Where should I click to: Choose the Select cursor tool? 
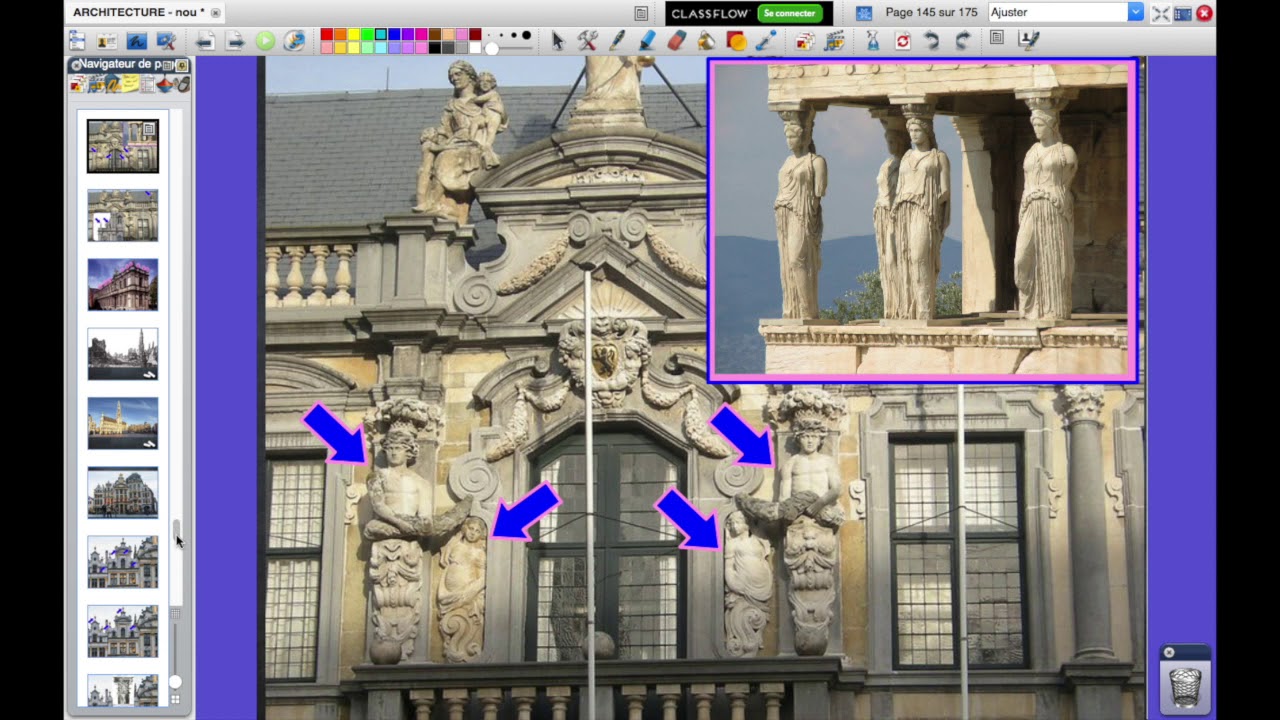558,41
